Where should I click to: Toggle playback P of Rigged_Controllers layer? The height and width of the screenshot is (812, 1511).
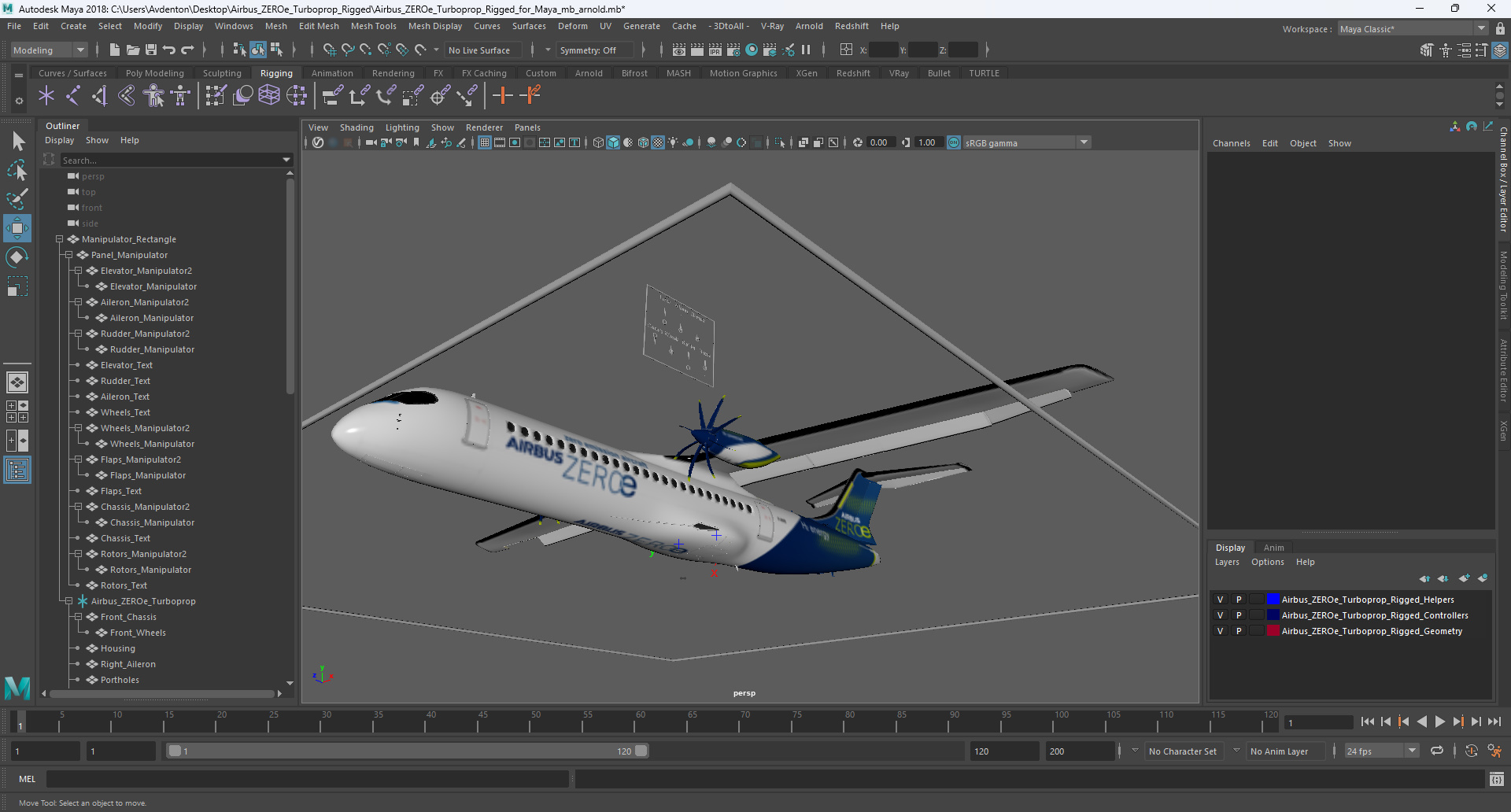pos(1239,615)
